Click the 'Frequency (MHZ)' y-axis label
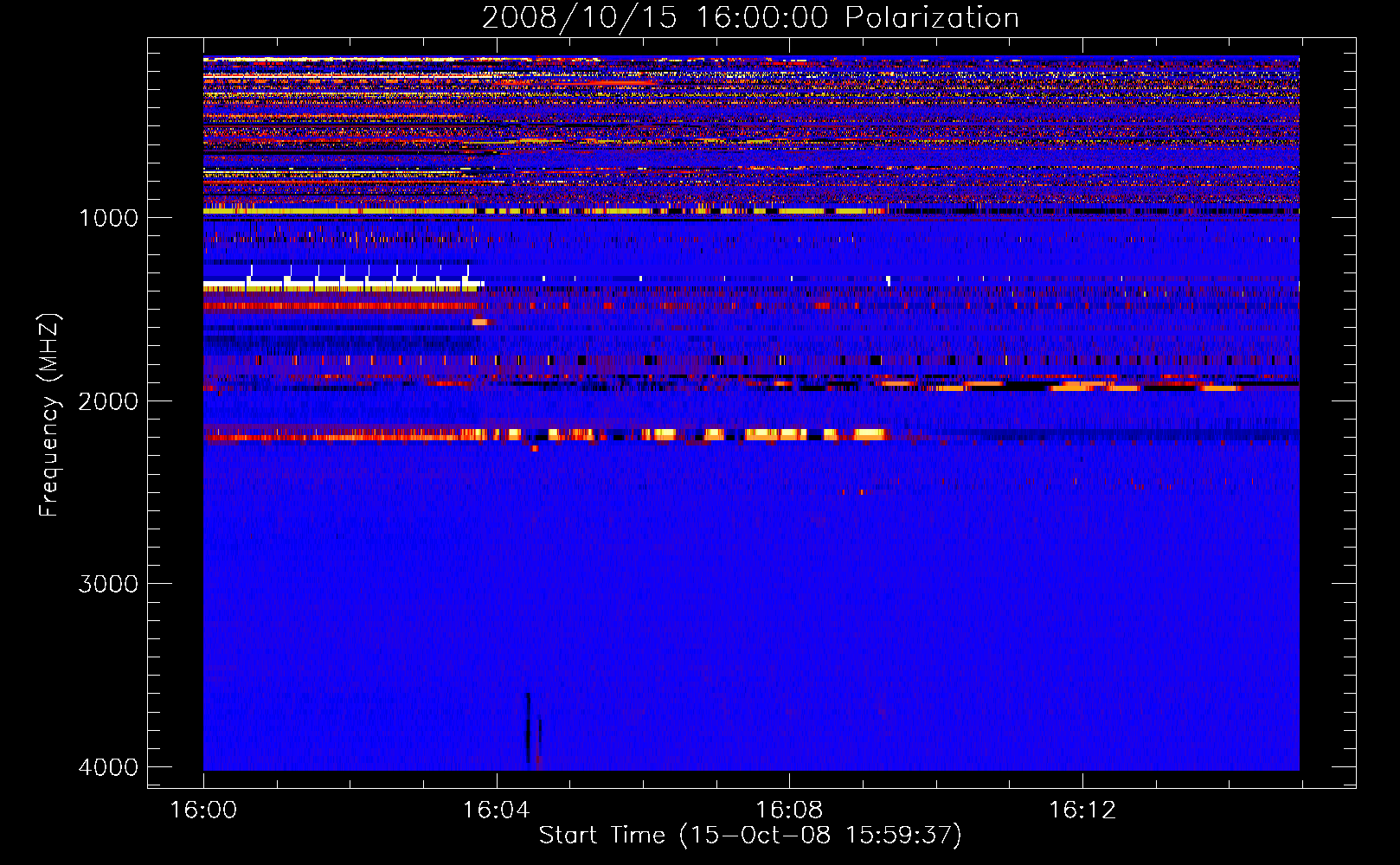Viewport: 1400px width, 865px height. (48, 415)
